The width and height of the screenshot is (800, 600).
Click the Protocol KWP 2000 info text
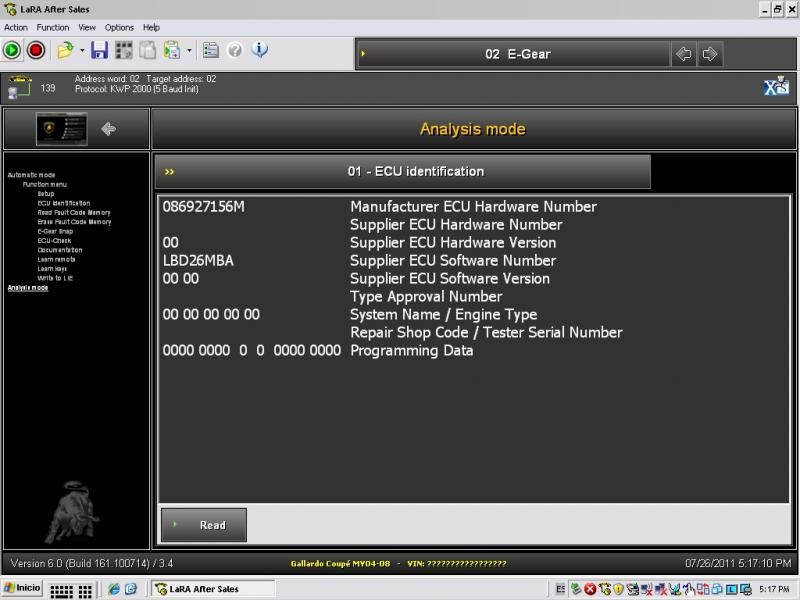(x=136, y=89)
